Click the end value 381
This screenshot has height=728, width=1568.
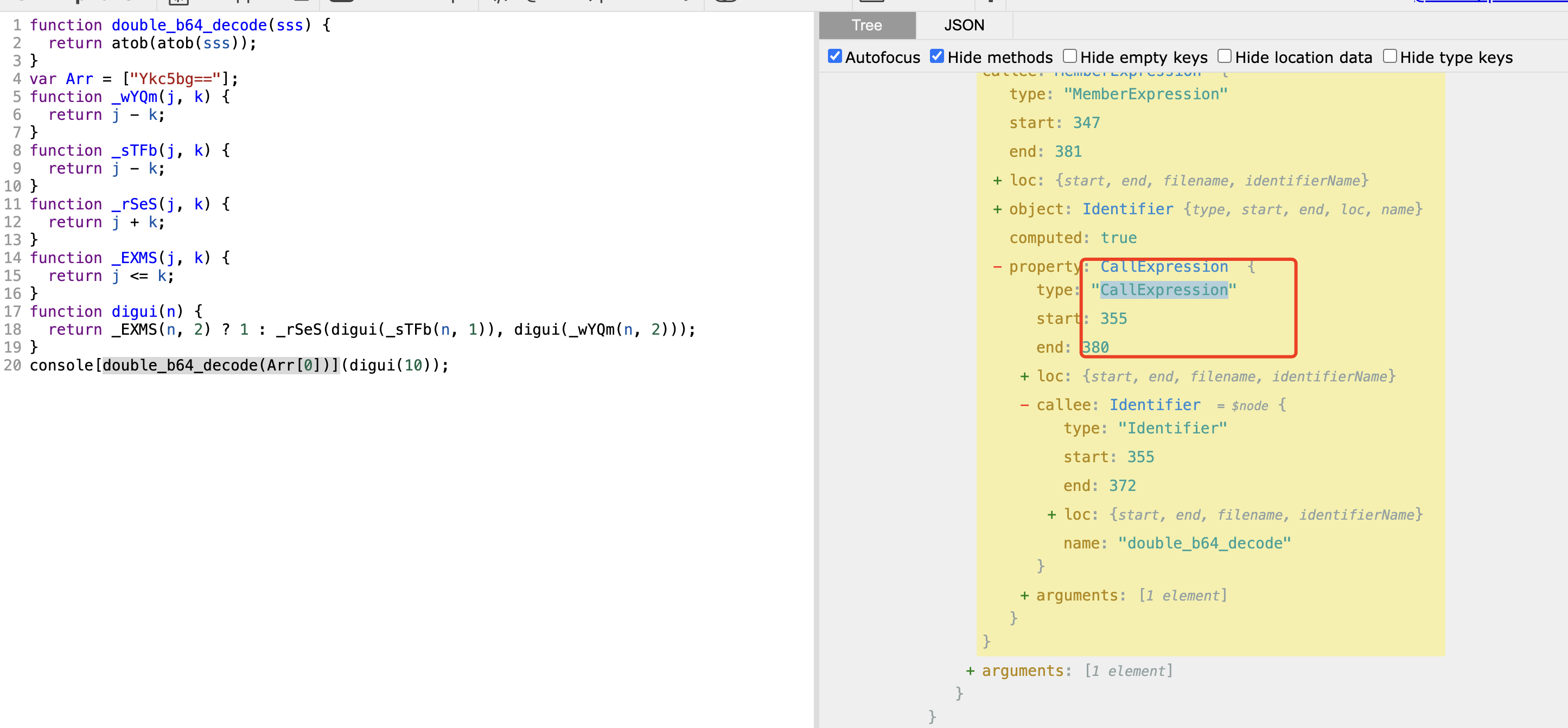[1068, 151]
